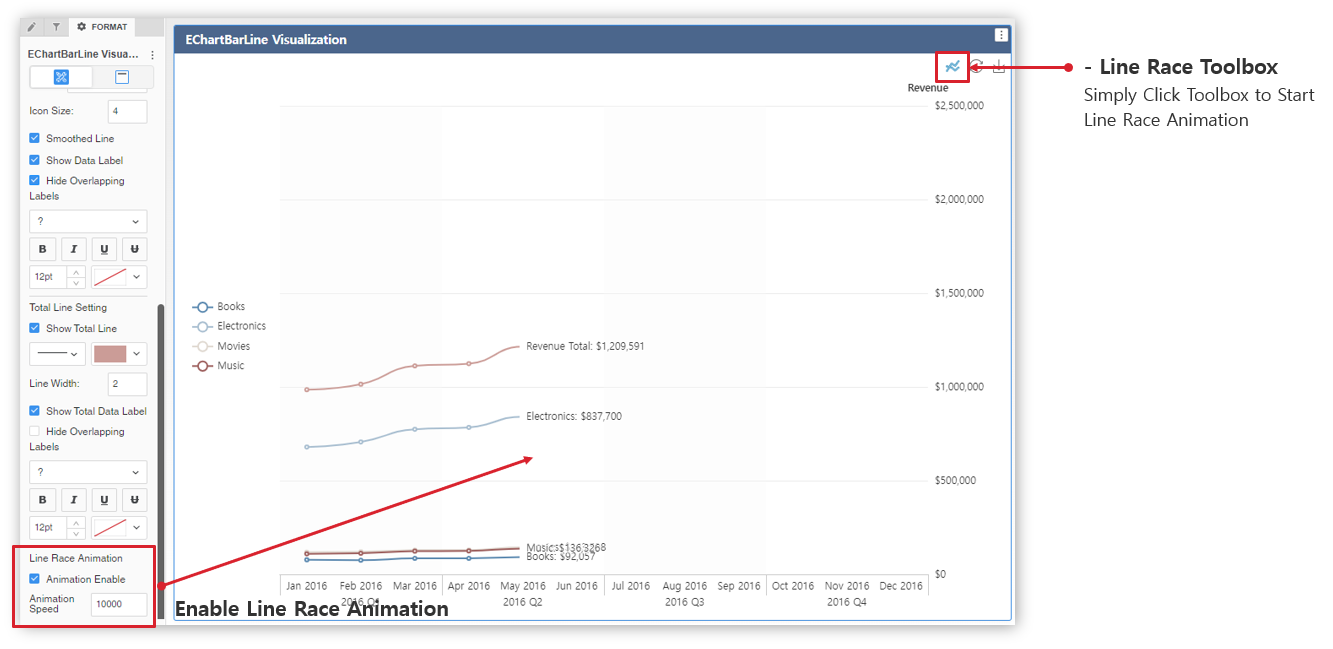Screen dimensions: 1333x649
Task: Select the pencil edit icon tab
Action: [x=30, y=27]
